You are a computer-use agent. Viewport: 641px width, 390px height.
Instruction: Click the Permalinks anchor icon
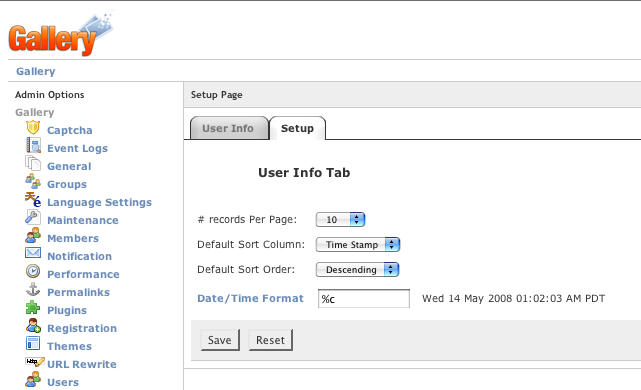33,289
